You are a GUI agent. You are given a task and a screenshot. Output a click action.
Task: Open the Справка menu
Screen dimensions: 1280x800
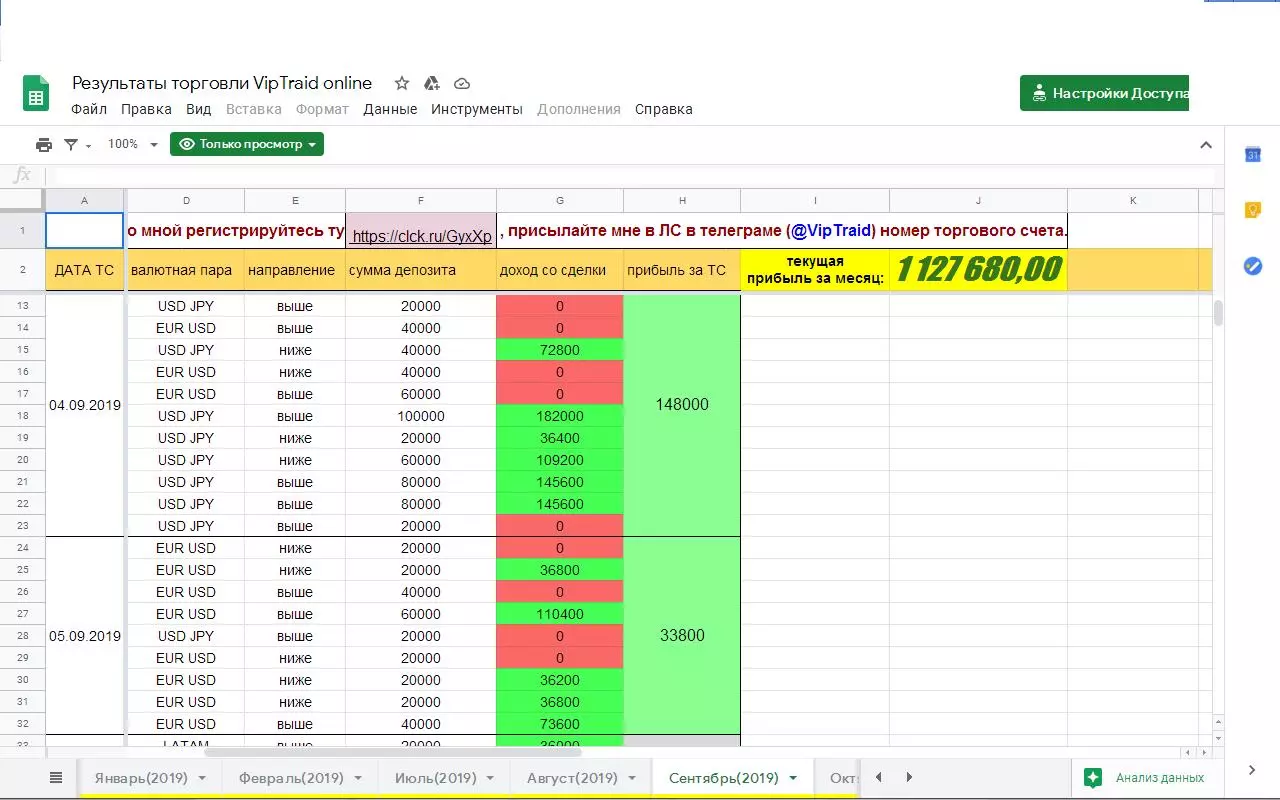point(664,109)
